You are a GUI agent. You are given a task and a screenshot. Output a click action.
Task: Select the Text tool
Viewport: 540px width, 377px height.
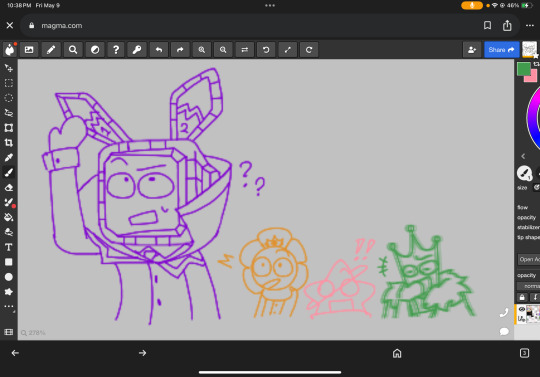(x=9, y=247)
